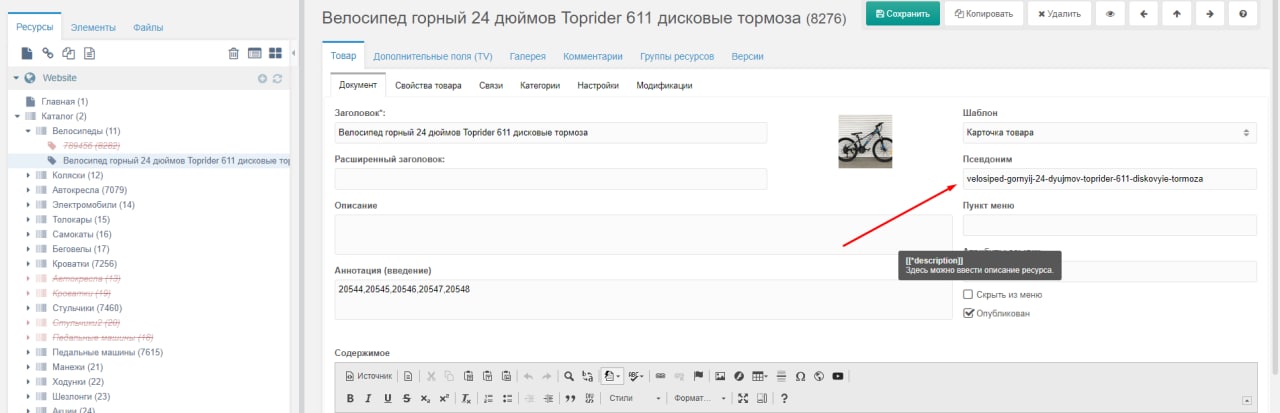Apply italic formatting in the editor
Image resolution: width=1280 pixels, height=413 pixels.
(369, 398)
